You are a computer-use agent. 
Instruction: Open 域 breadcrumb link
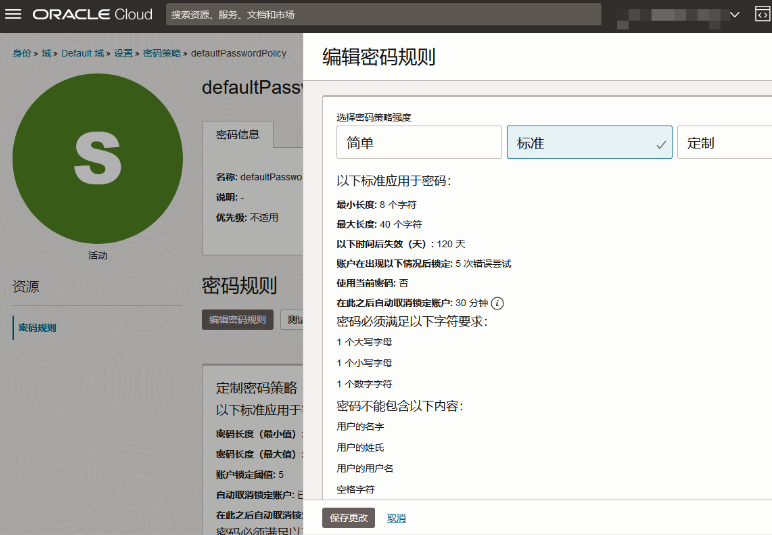pyautogui.click(x=45, y=53)
